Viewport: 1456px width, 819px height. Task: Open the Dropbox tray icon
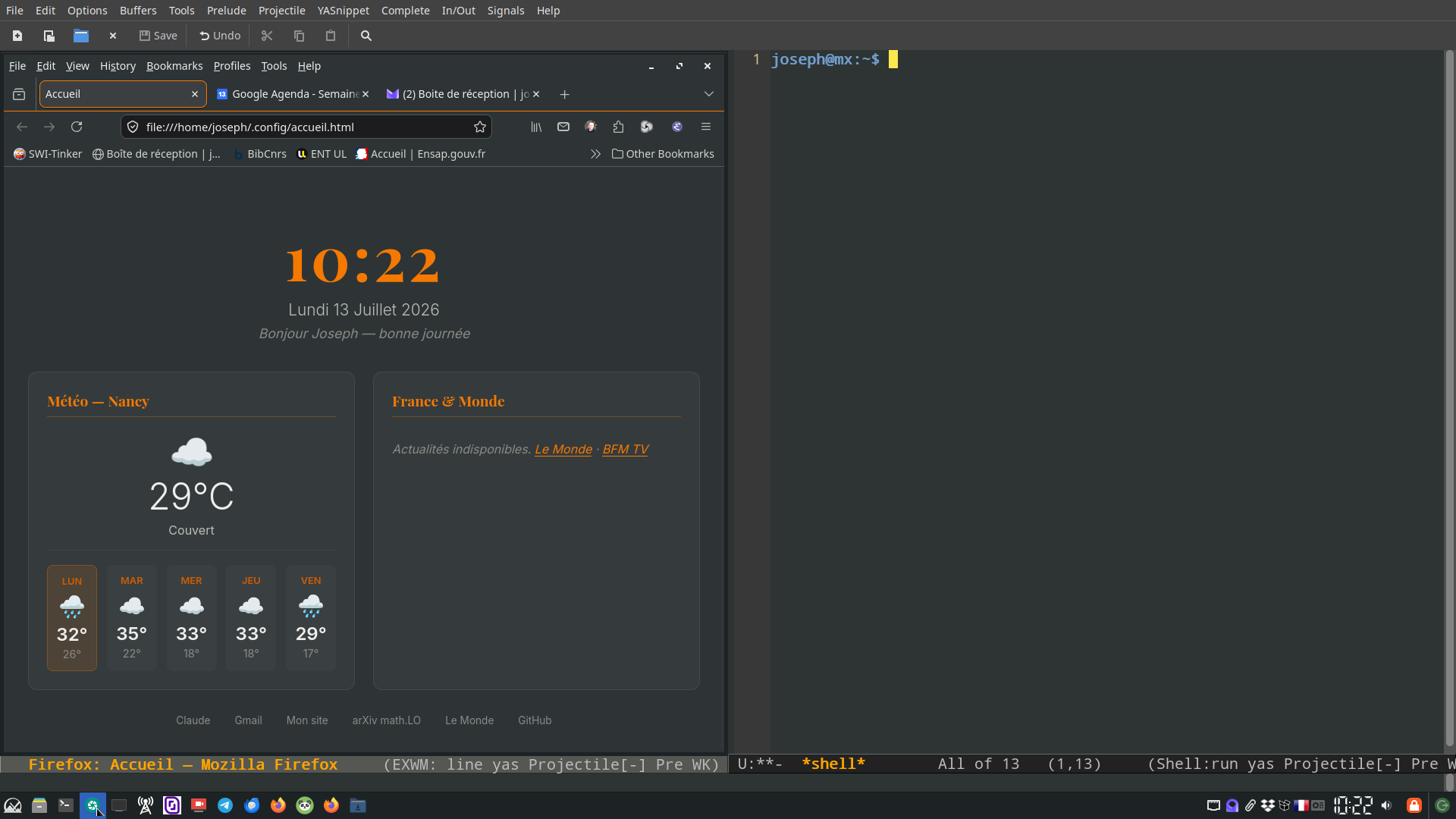1268,805
